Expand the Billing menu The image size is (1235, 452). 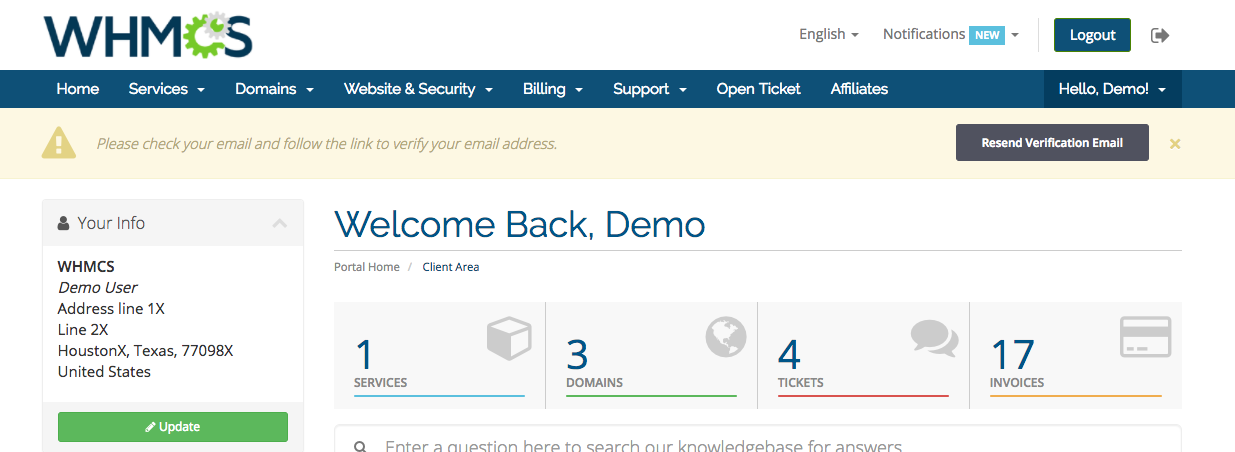tap(553, 89)
